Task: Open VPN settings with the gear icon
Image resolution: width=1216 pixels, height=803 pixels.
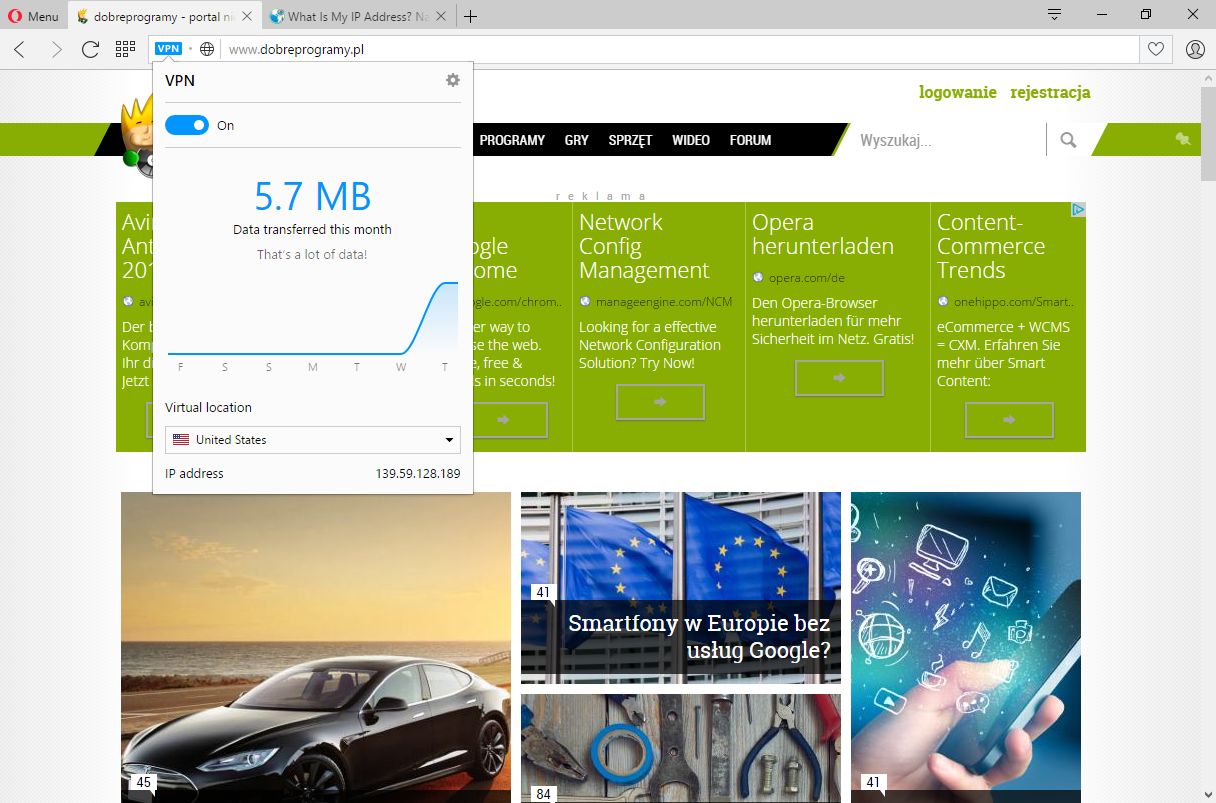Action: (453, 80)
